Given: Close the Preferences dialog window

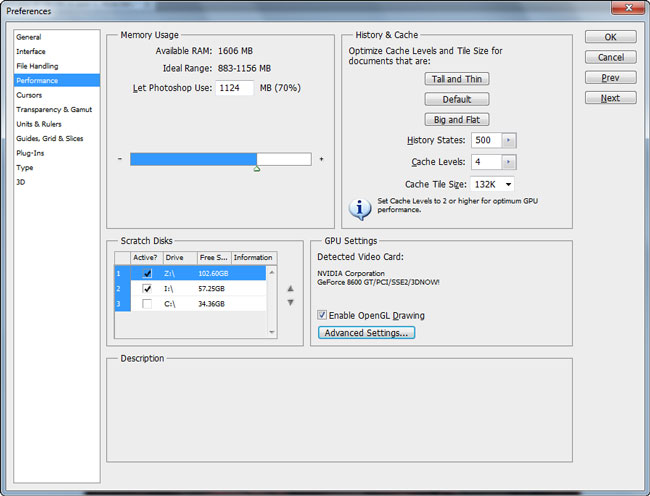Looking at the screenshot, I should pos(630,9).
